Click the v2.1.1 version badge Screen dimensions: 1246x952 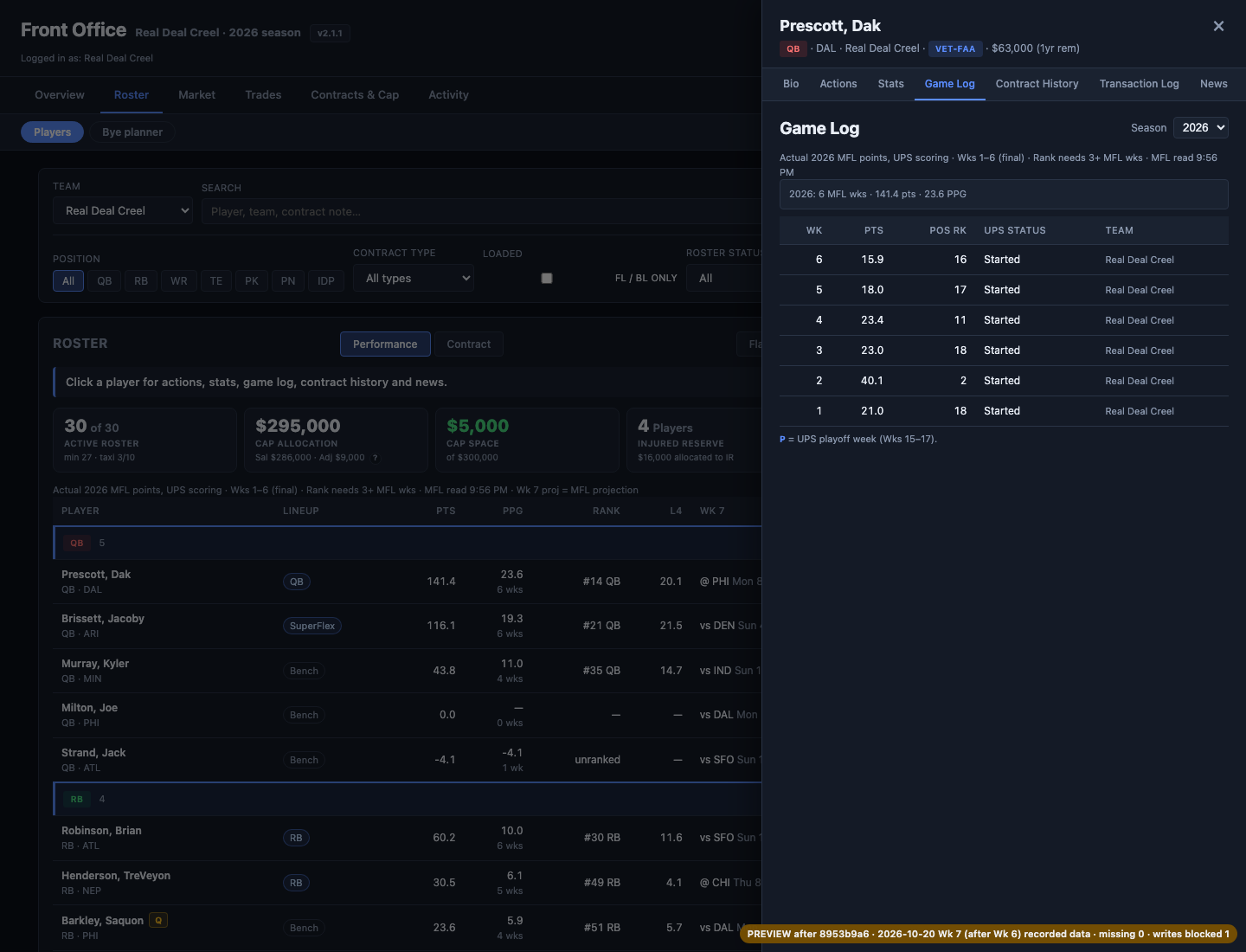point(330,34)
